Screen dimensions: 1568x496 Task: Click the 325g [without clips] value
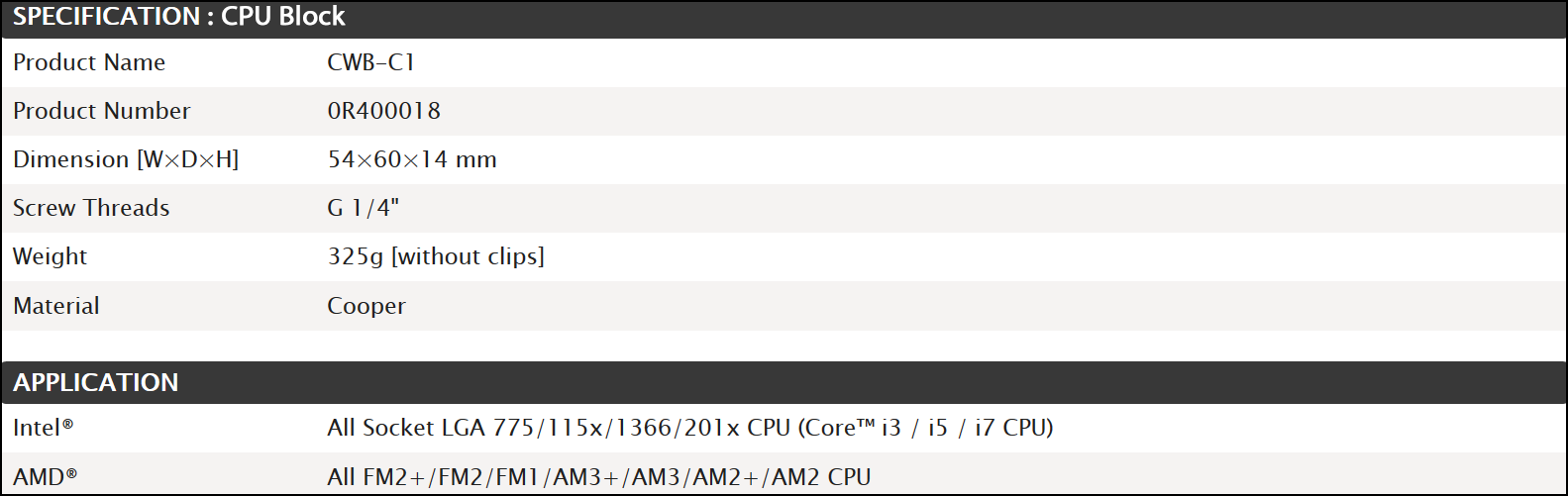436,257
